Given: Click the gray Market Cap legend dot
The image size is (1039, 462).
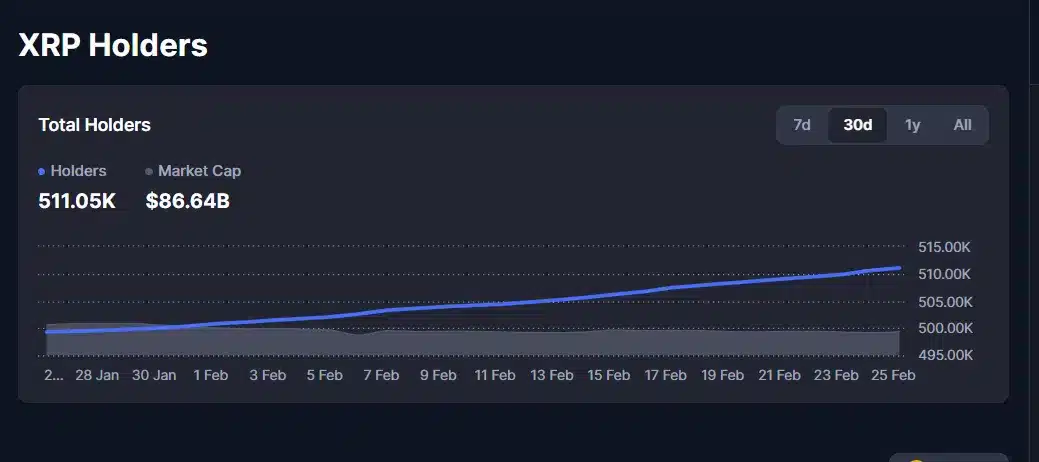Looking at the screenshot, I should pos(149,172).
